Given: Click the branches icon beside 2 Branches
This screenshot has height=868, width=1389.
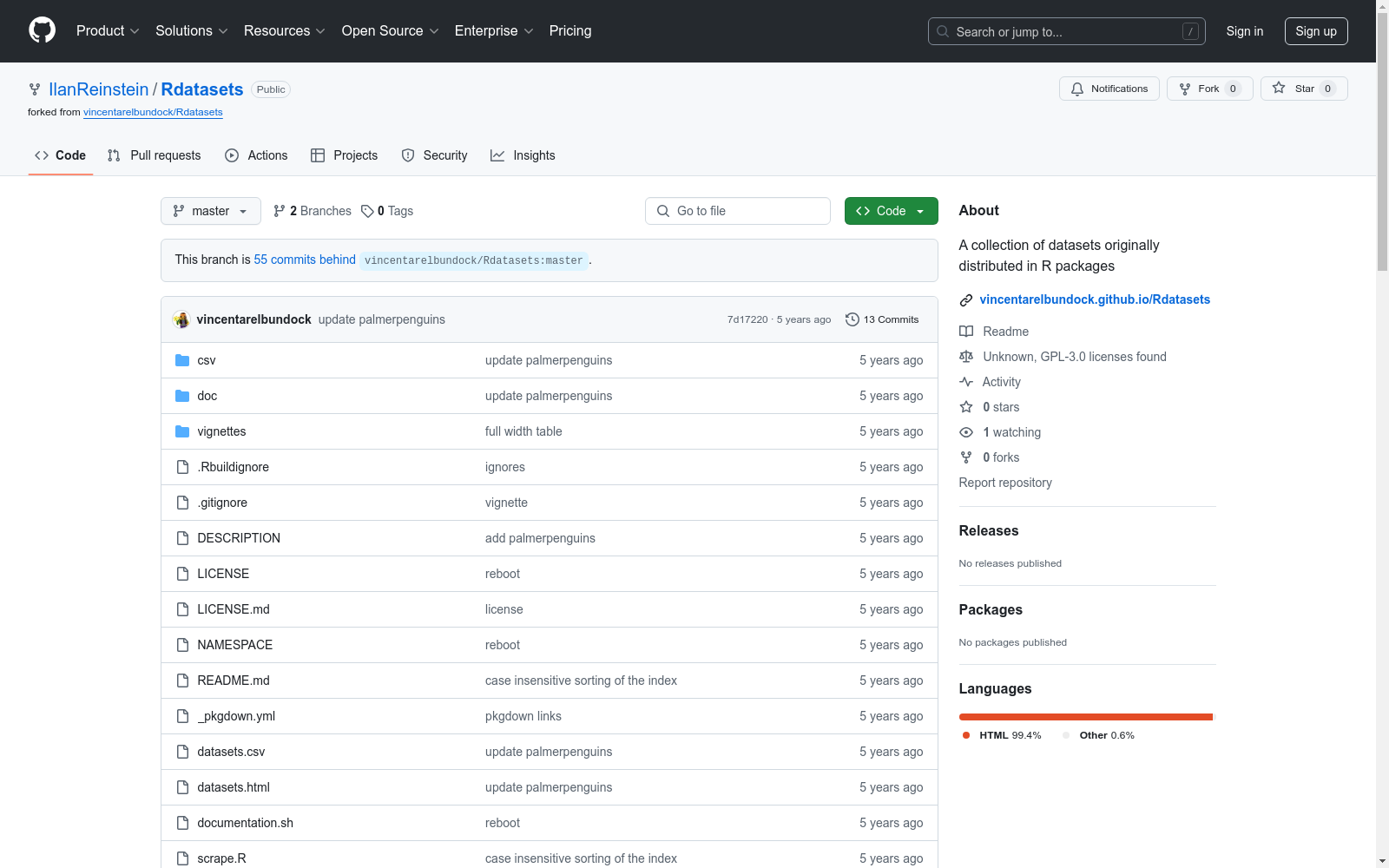Looking at the screenshot, I should [x=280, y=211].
